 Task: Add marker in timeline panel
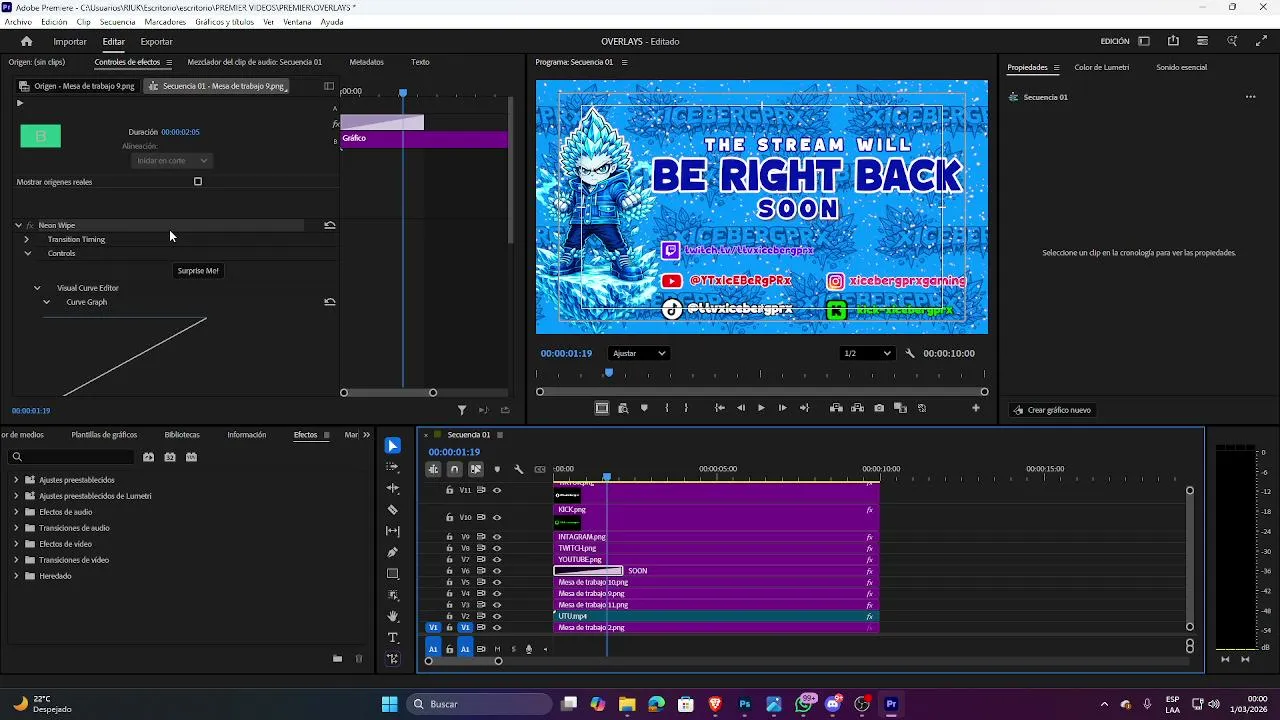[x=497, y=469]
